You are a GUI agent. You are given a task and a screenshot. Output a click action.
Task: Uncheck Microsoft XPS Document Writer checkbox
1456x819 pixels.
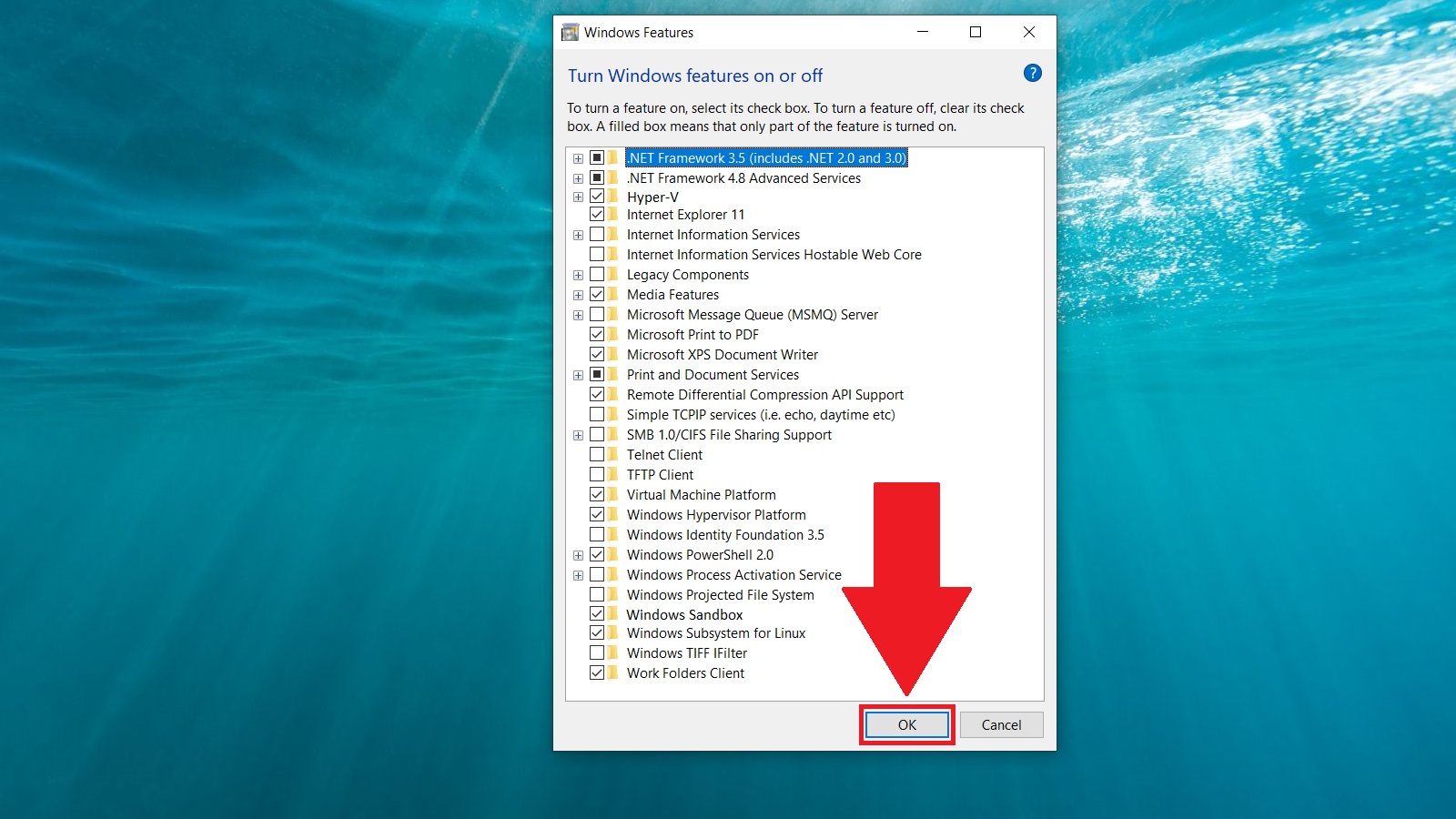pyautogui.click(x=597, y=354)
